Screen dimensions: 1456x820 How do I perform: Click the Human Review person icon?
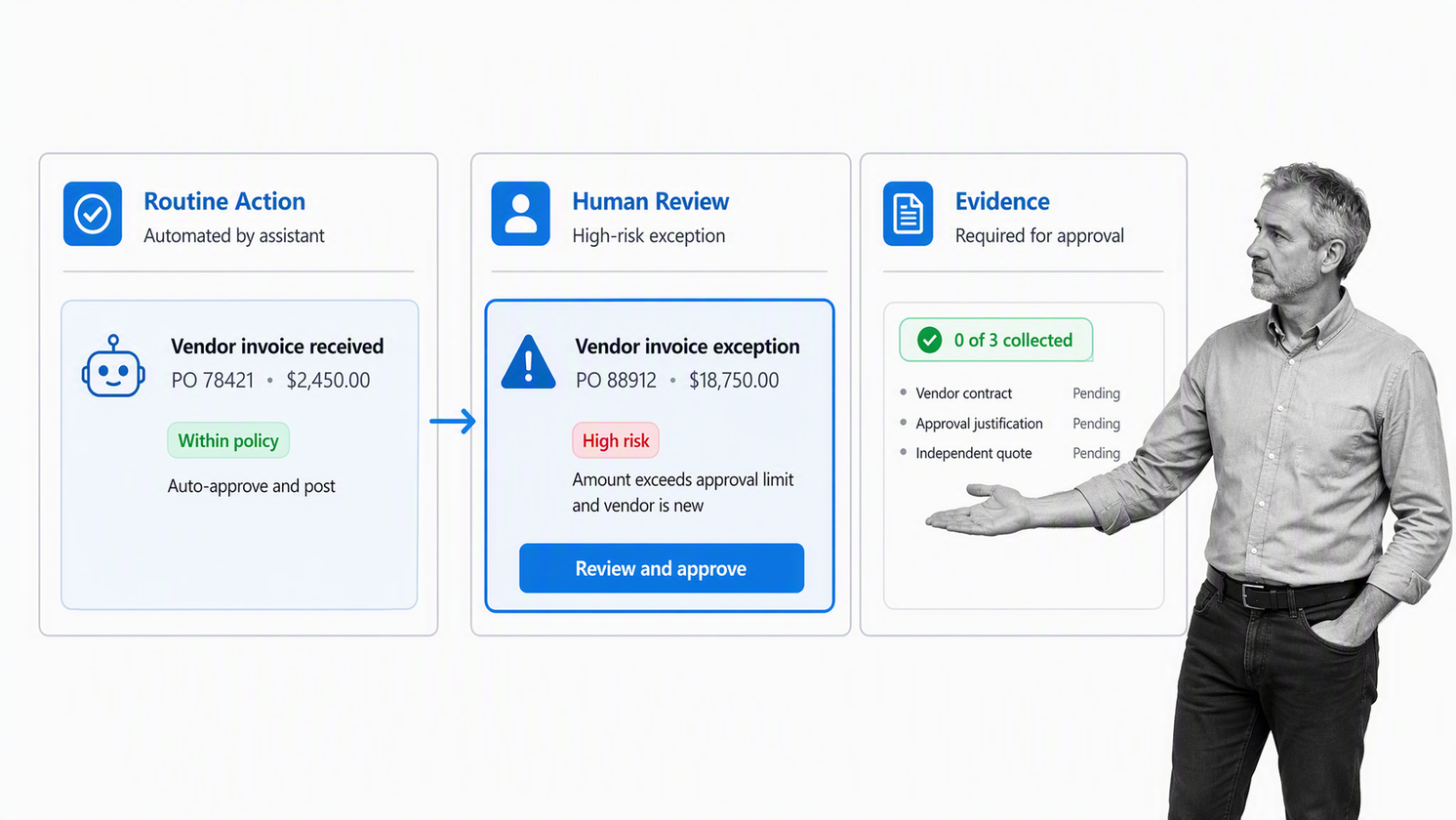click(520, 214)
